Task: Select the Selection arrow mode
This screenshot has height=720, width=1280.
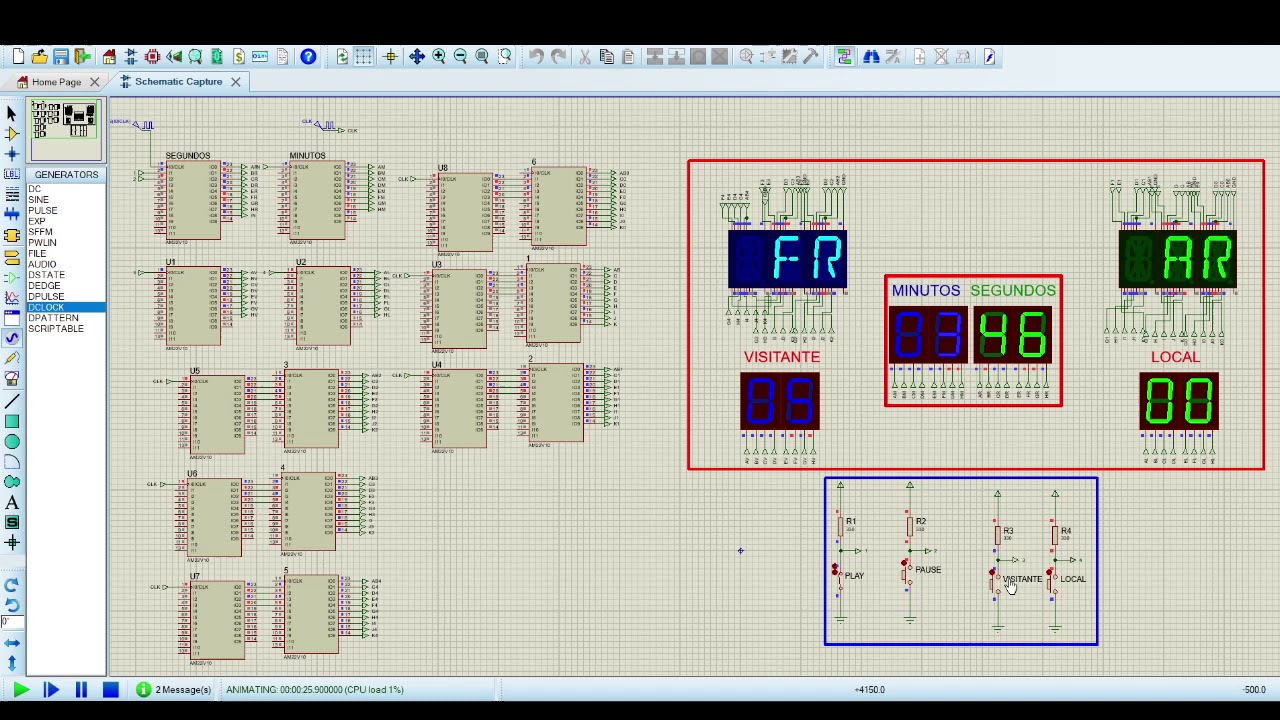Action: click(12, 113)
